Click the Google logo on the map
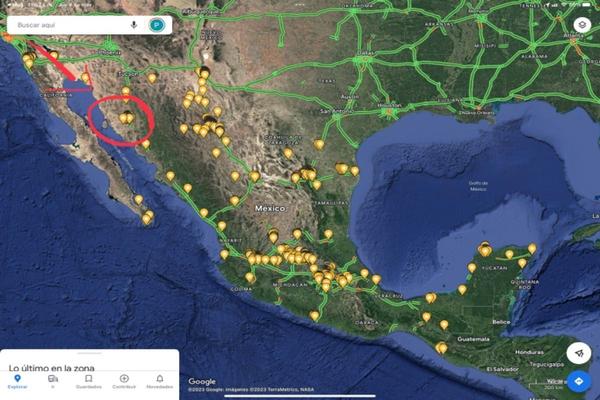600x400 pixels. 202,382
